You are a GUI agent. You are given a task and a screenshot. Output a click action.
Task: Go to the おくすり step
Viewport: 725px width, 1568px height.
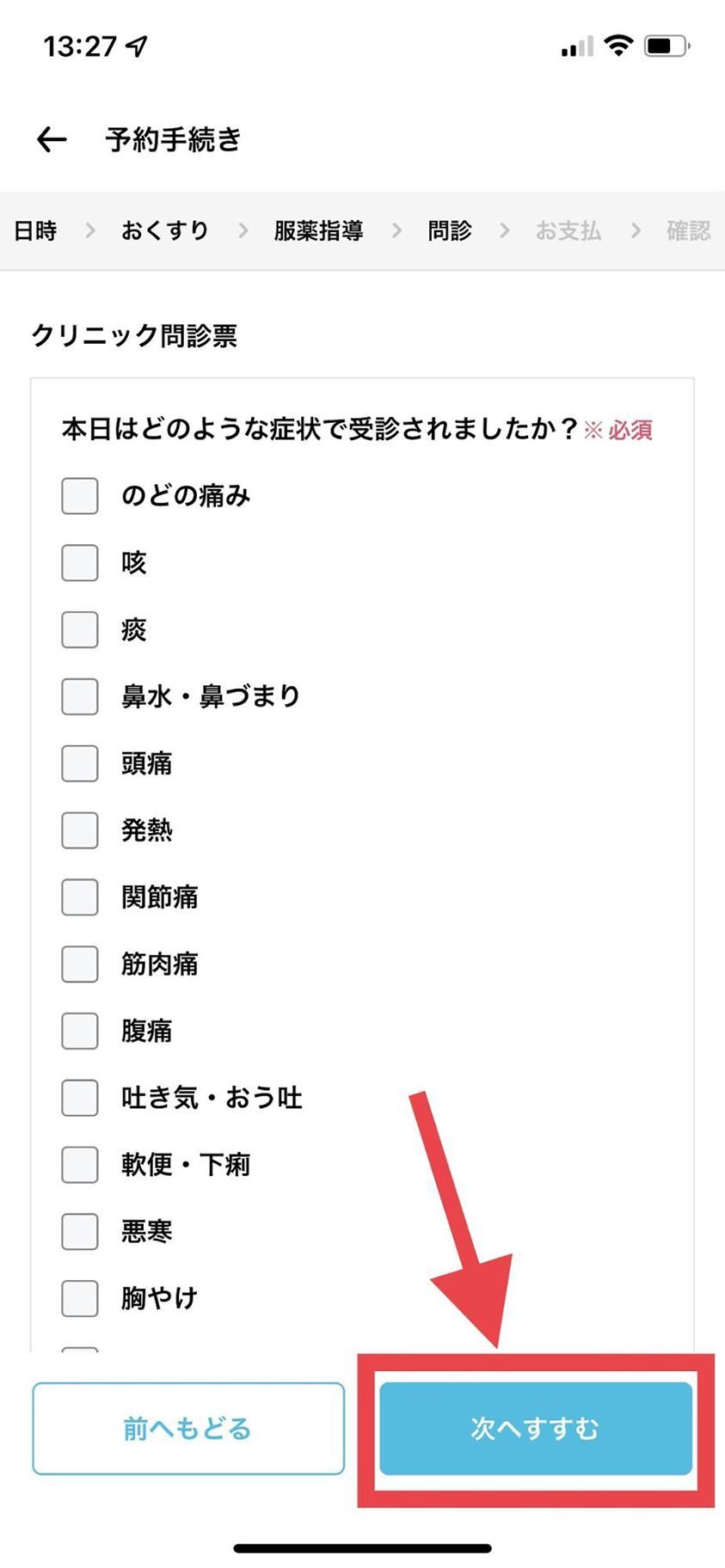pos(165,230)
